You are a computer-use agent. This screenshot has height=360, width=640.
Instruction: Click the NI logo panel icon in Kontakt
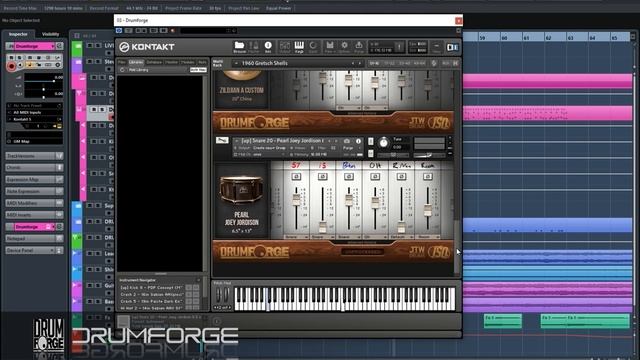pyautogui.click(x=452, y=47)
